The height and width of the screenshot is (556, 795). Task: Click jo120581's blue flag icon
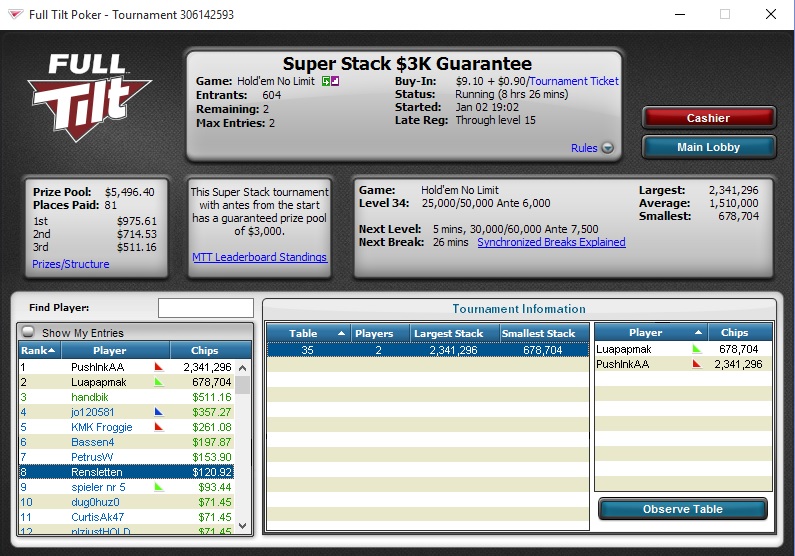pos(159,412)
